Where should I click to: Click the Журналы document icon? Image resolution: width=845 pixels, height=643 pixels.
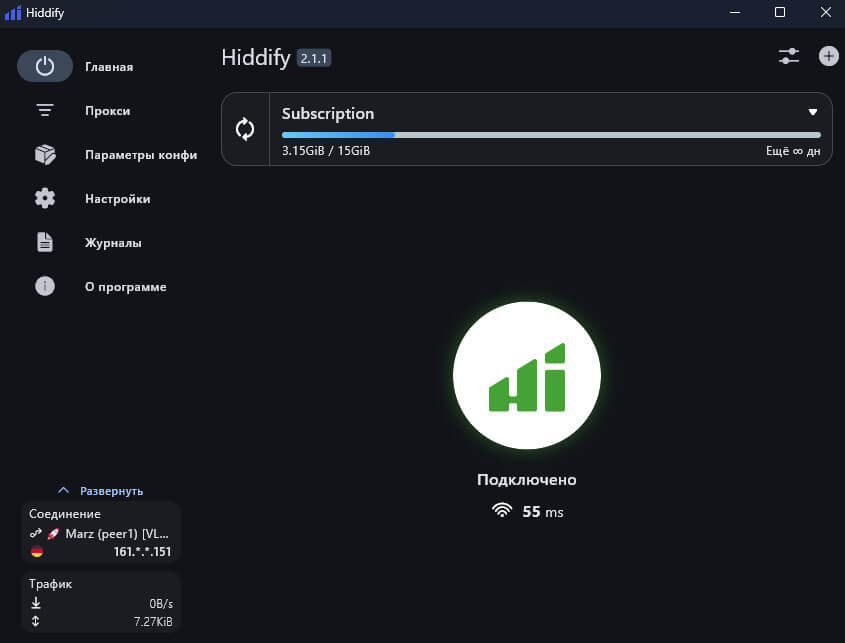[x=45, y=243]
